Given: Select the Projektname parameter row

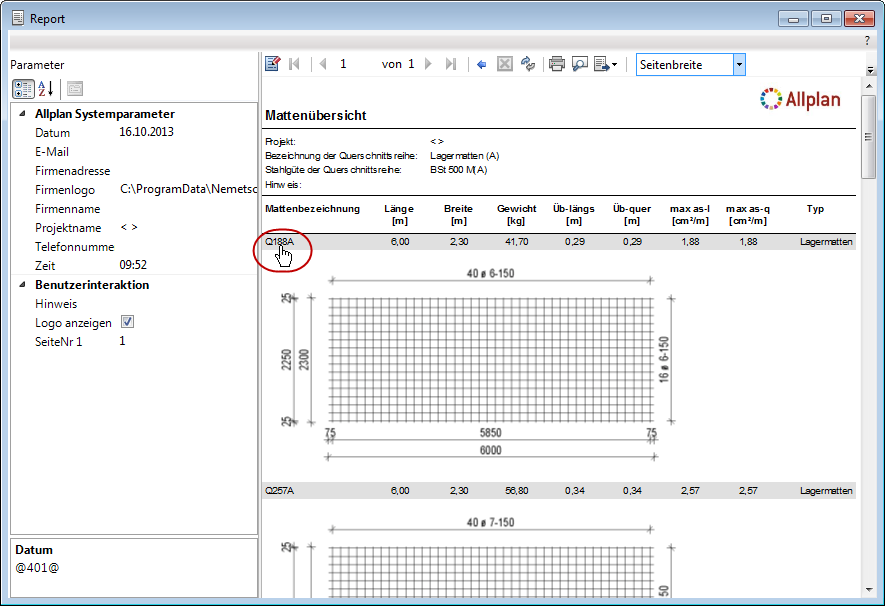Looking at the screenshot, I should pos(134,228).
